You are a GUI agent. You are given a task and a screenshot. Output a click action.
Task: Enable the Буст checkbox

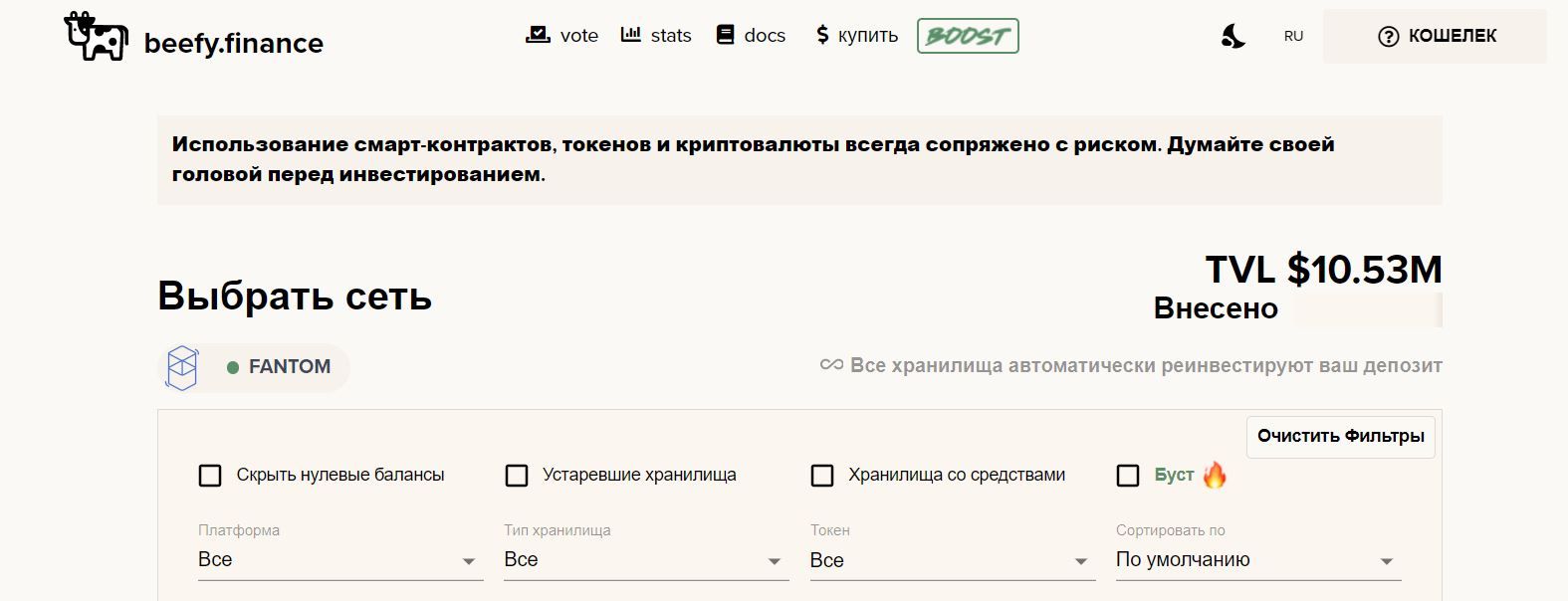coord(1128,476)
